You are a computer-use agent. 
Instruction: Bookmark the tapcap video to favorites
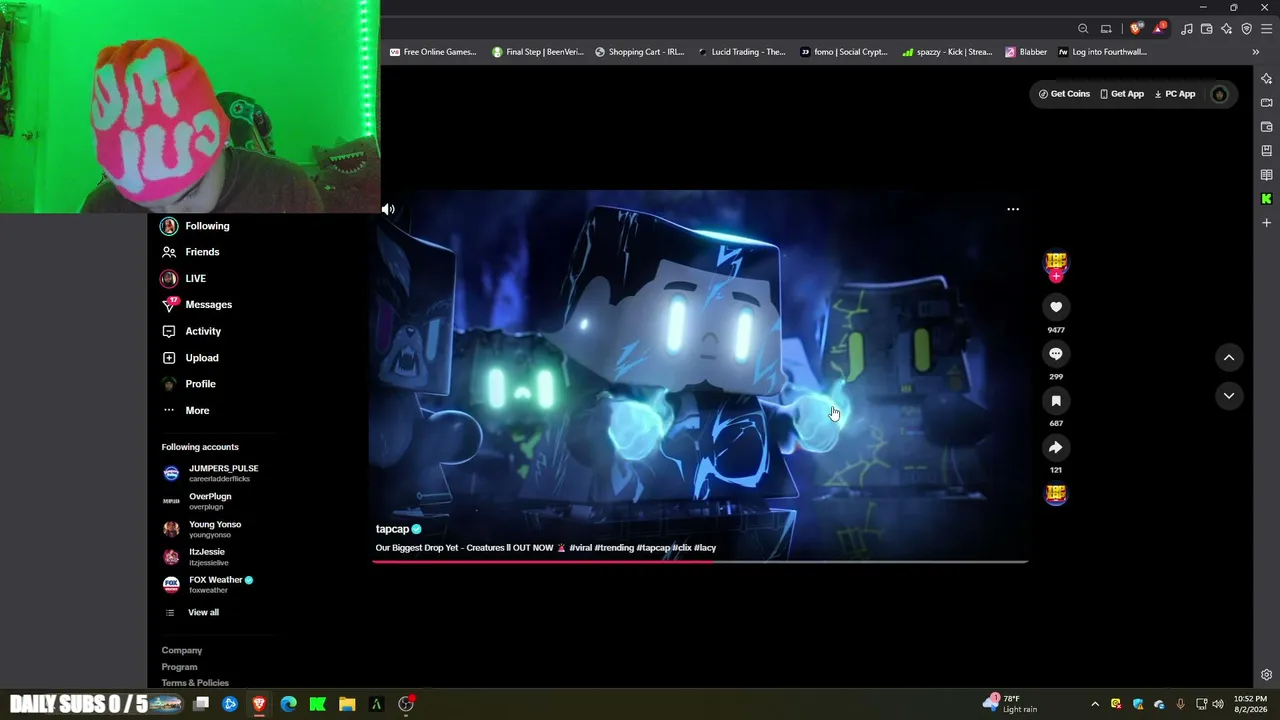click(x=1056, y=401)
